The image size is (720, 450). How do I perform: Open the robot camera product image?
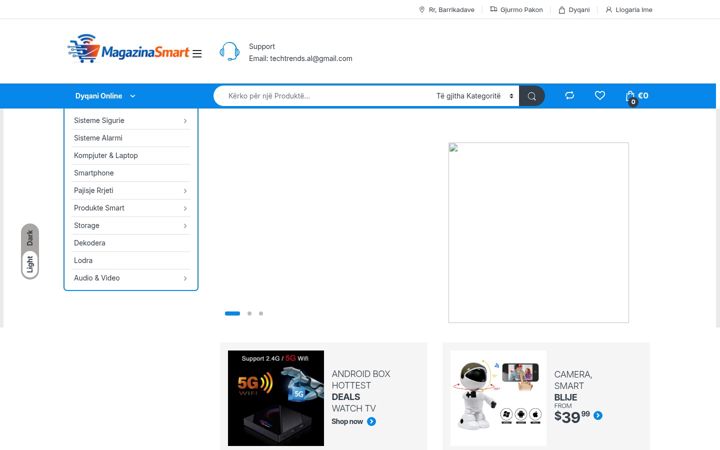pos(498,398)
